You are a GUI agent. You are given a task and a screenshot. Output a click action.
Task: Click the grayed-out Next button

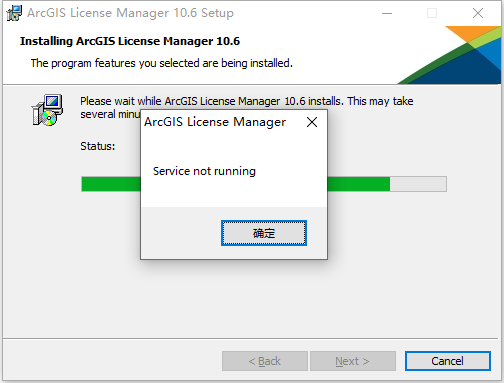click(x=353, y=361)
